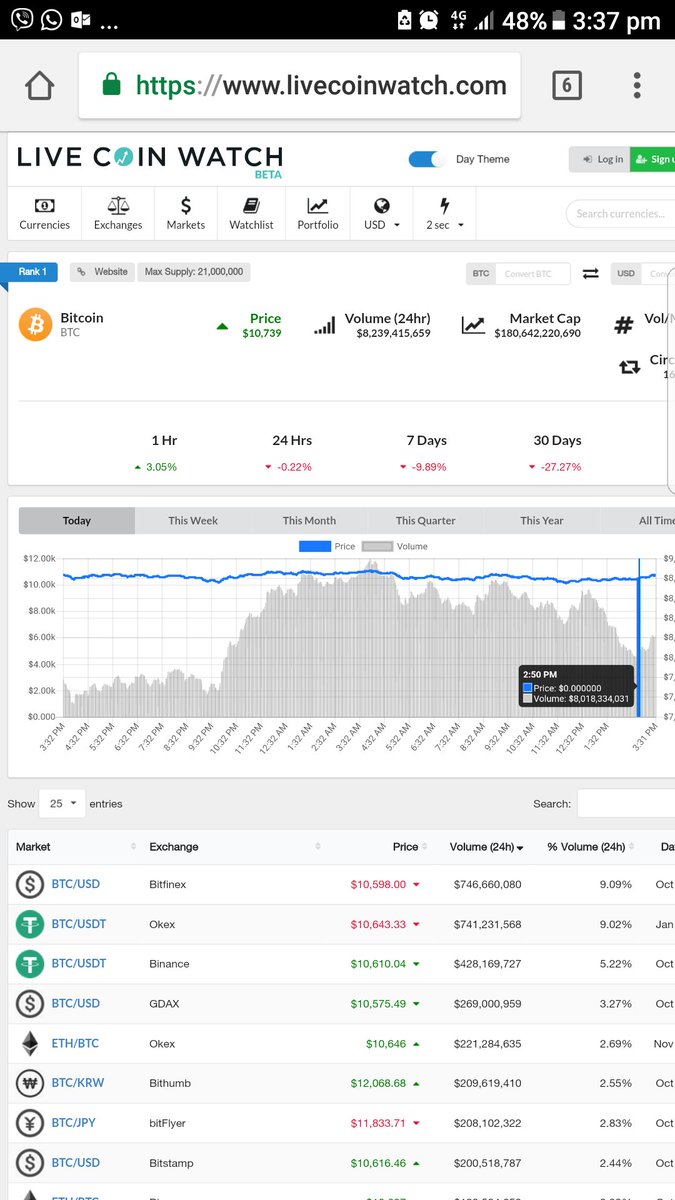Tap the browser home icon

pyautogui.click(x=39, y=86)
